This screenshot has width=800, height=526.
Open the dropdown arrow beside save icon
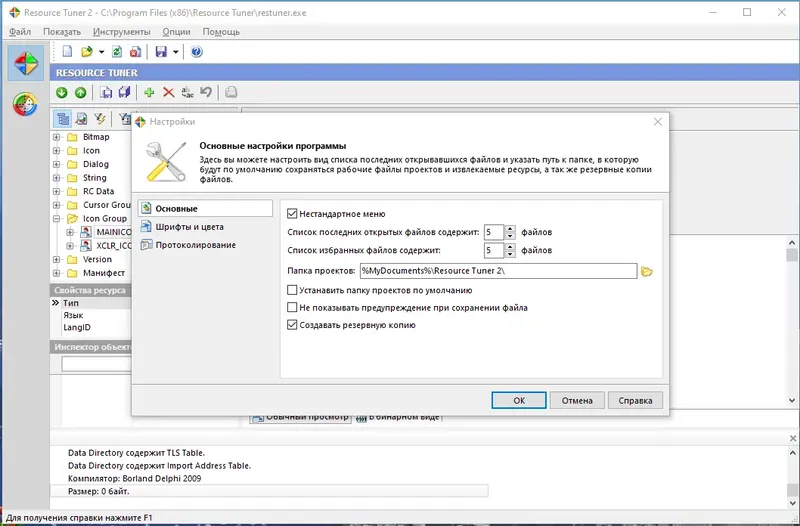(176, 52)
